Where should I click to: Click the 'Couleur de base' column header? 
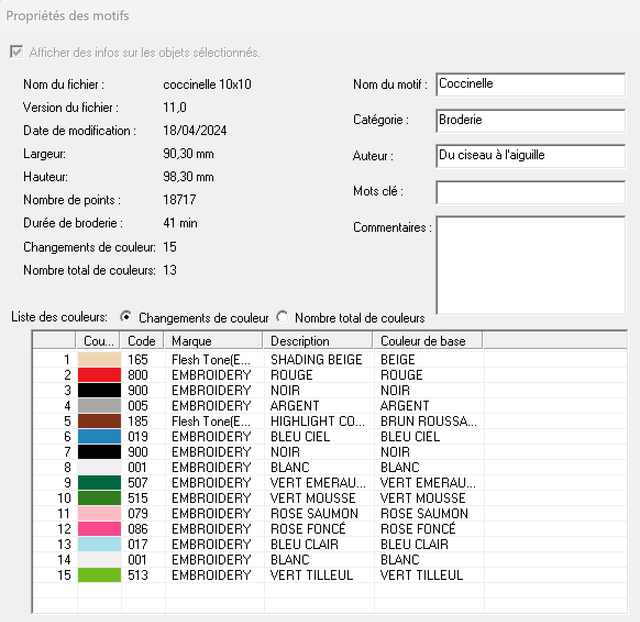[x=426, y=341]
